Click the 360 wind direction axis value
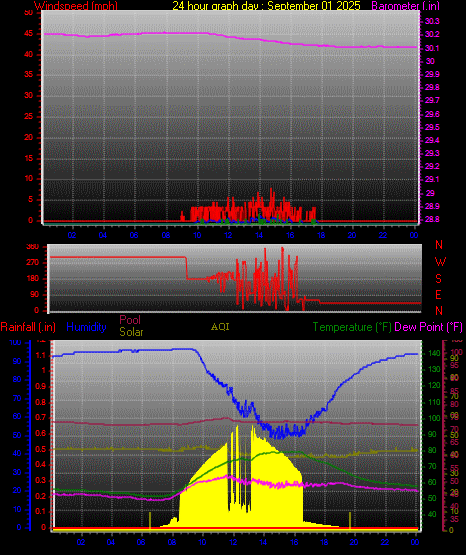466x555 pixels. click(x=33, y=247)
